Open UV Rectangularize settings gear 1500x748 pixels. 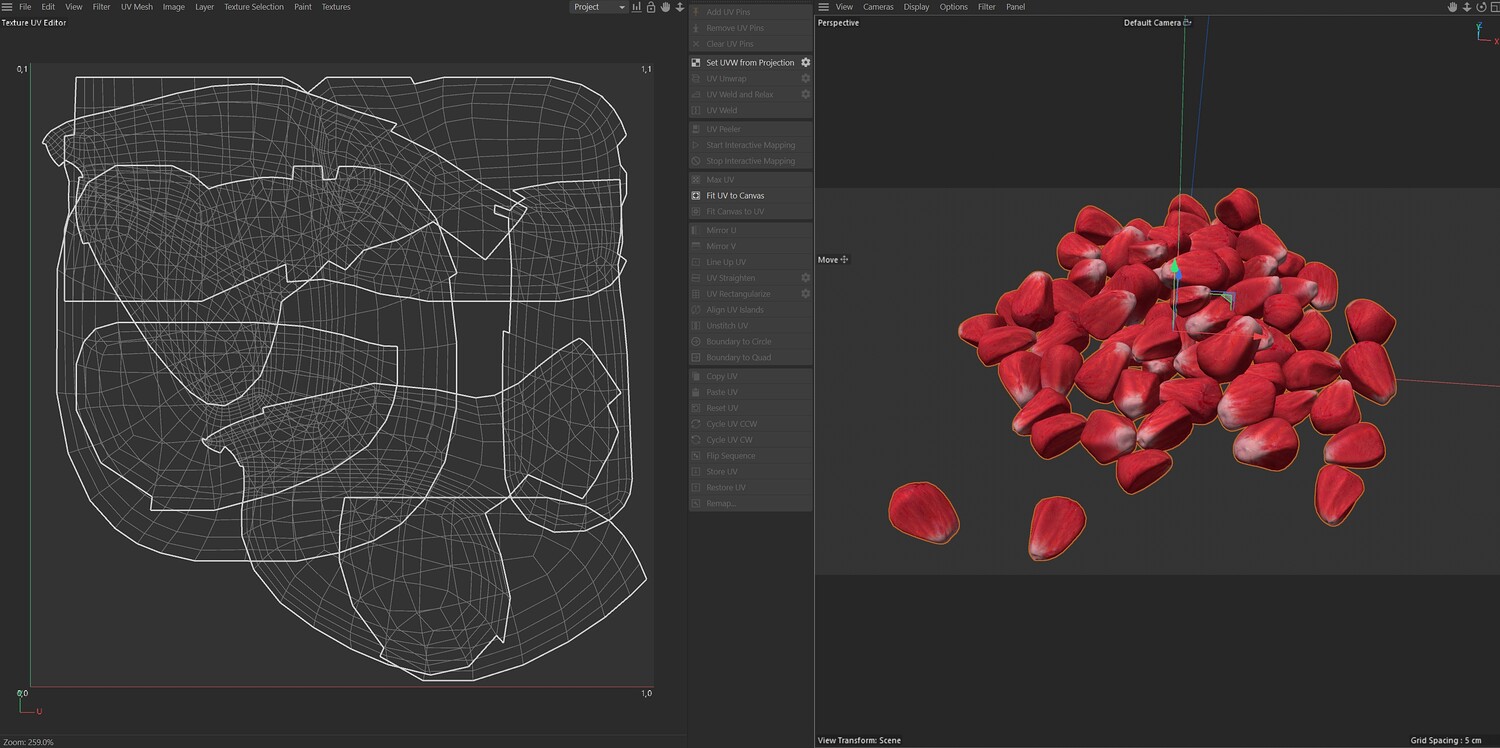(x=805, y=294)
